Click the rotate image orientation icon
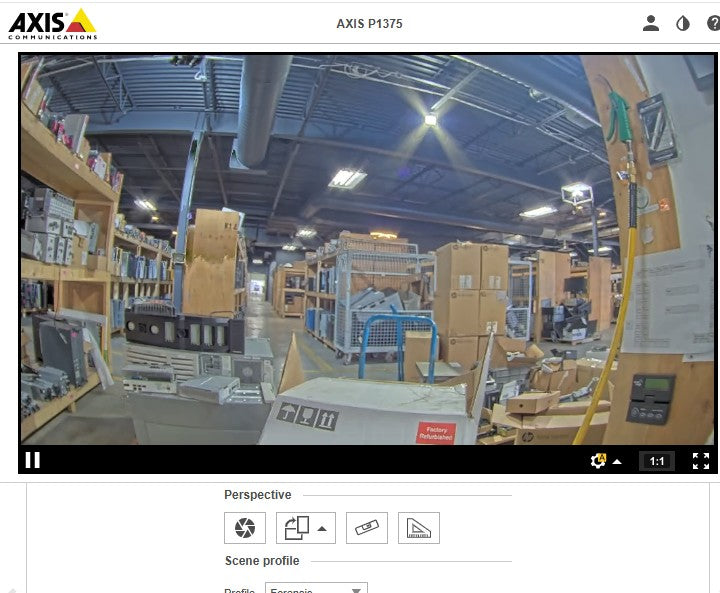This screenshot has width=720, height=593. tap(297, 528)
